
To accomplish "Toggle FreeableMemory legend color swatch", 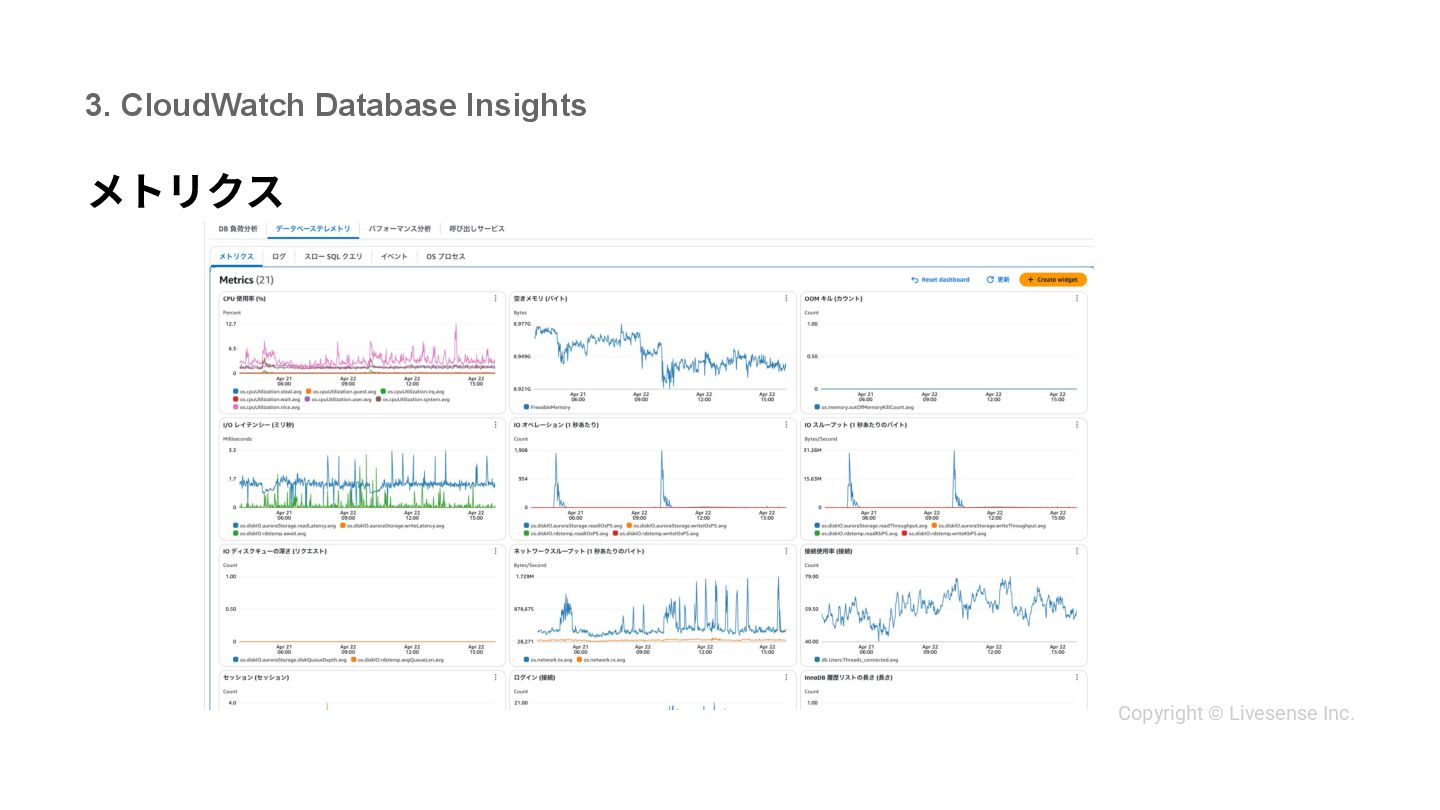I will pos(526,407).
